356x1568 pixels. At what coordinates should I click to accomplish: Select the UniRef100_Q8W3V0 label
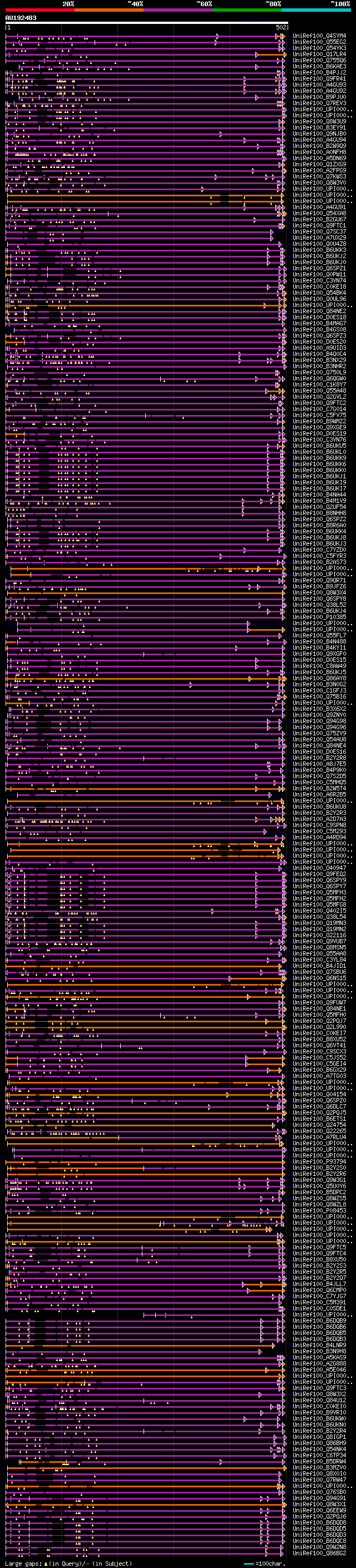[319, 182]
